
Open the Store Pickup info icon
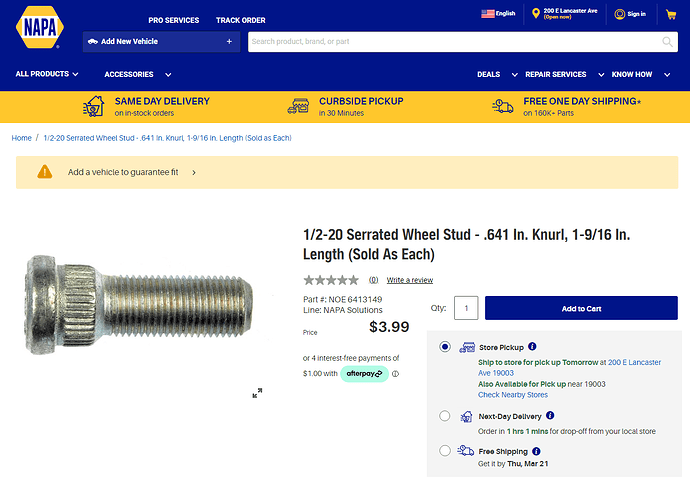532,347
